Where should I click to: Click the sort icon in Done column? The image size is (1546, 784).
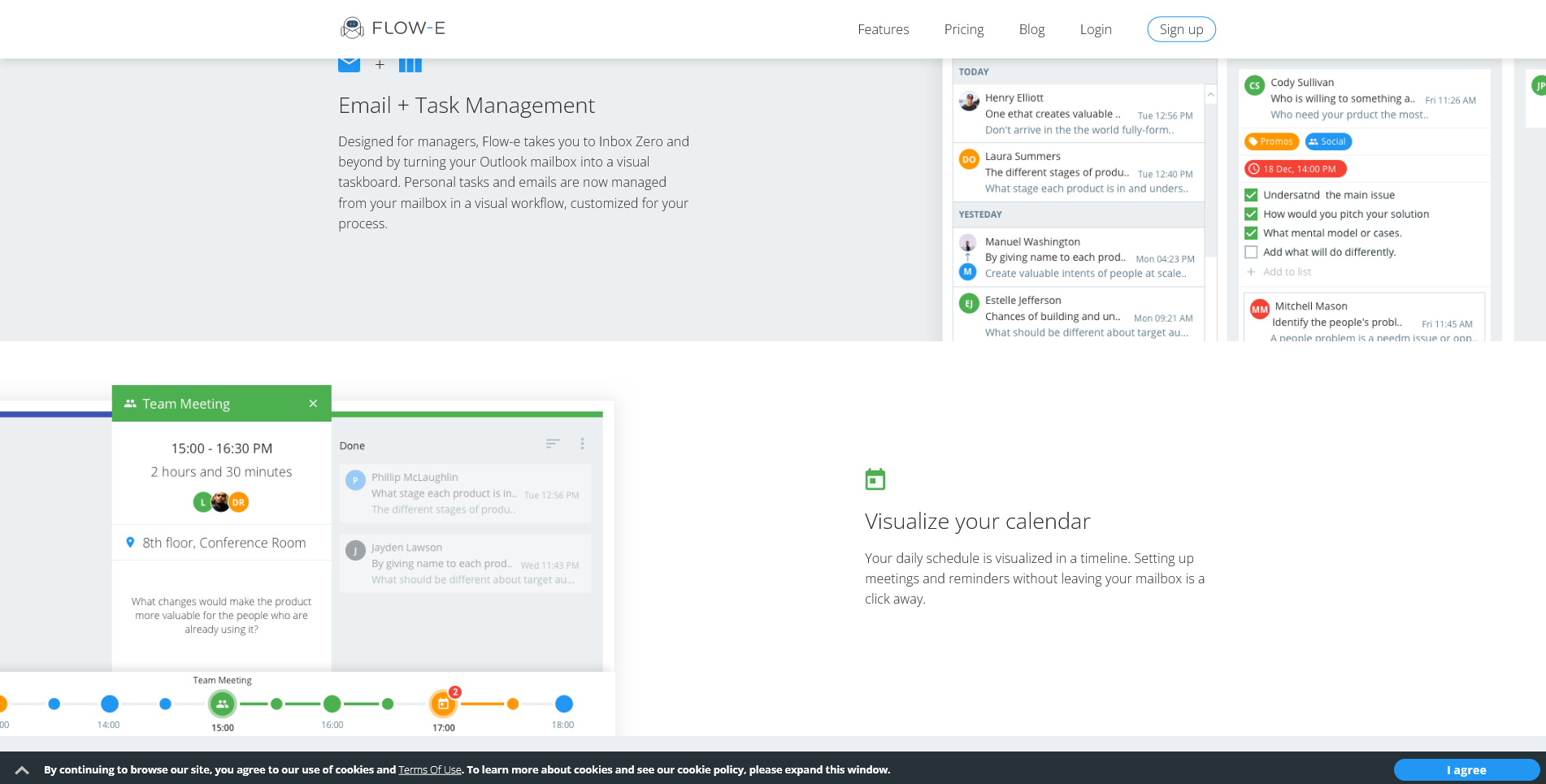553,444
